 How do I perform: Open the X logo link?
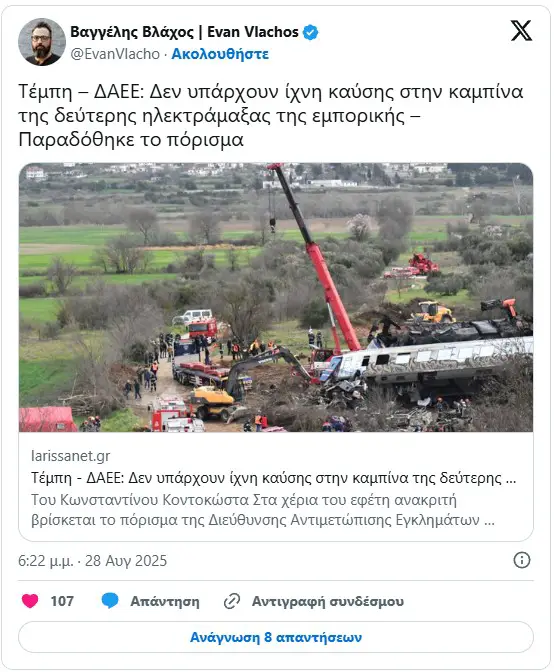[521, 31]
